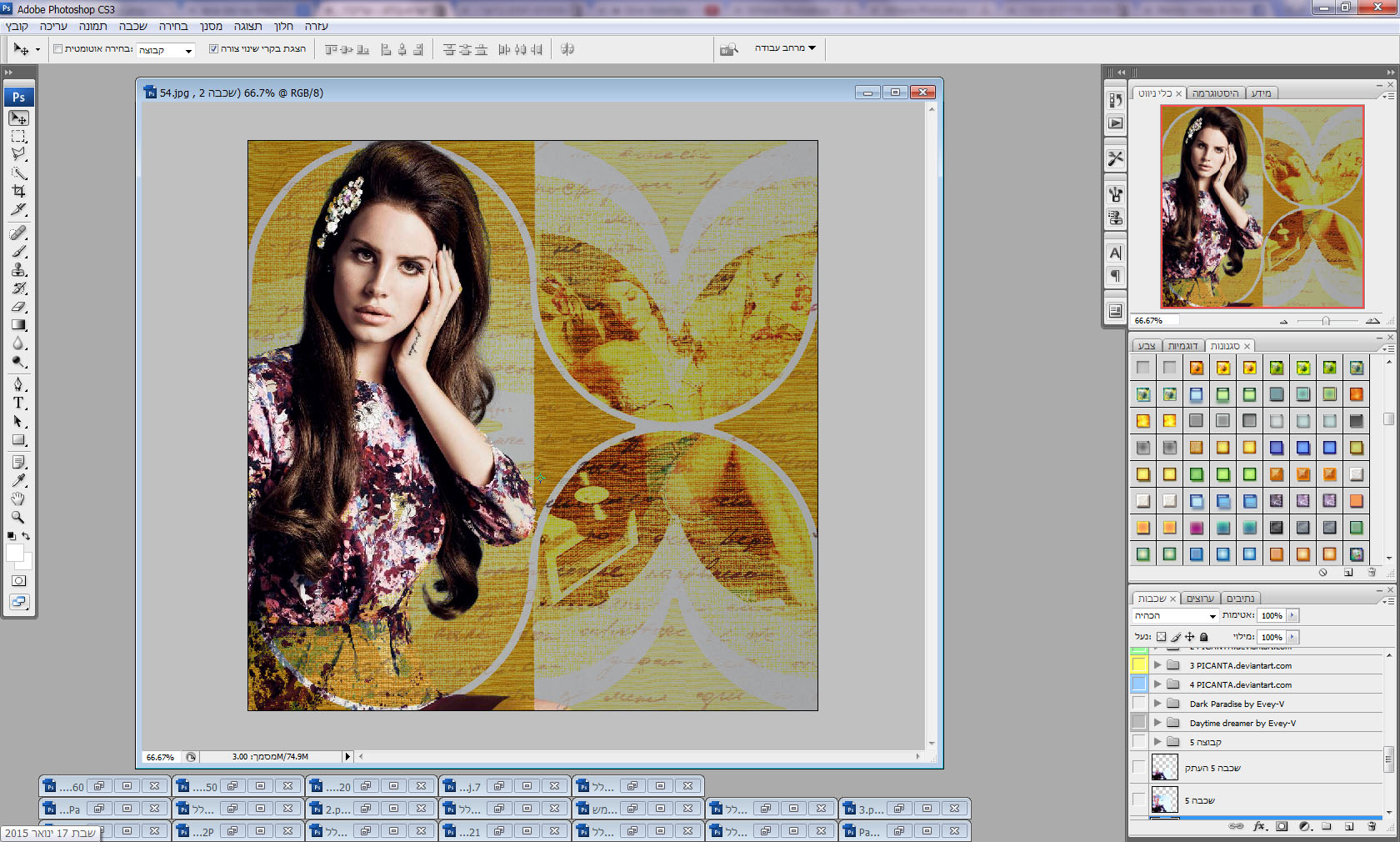Enable the auto-select checkbox
Viewport: 1400px width, 842px height.
coord(57,49)
